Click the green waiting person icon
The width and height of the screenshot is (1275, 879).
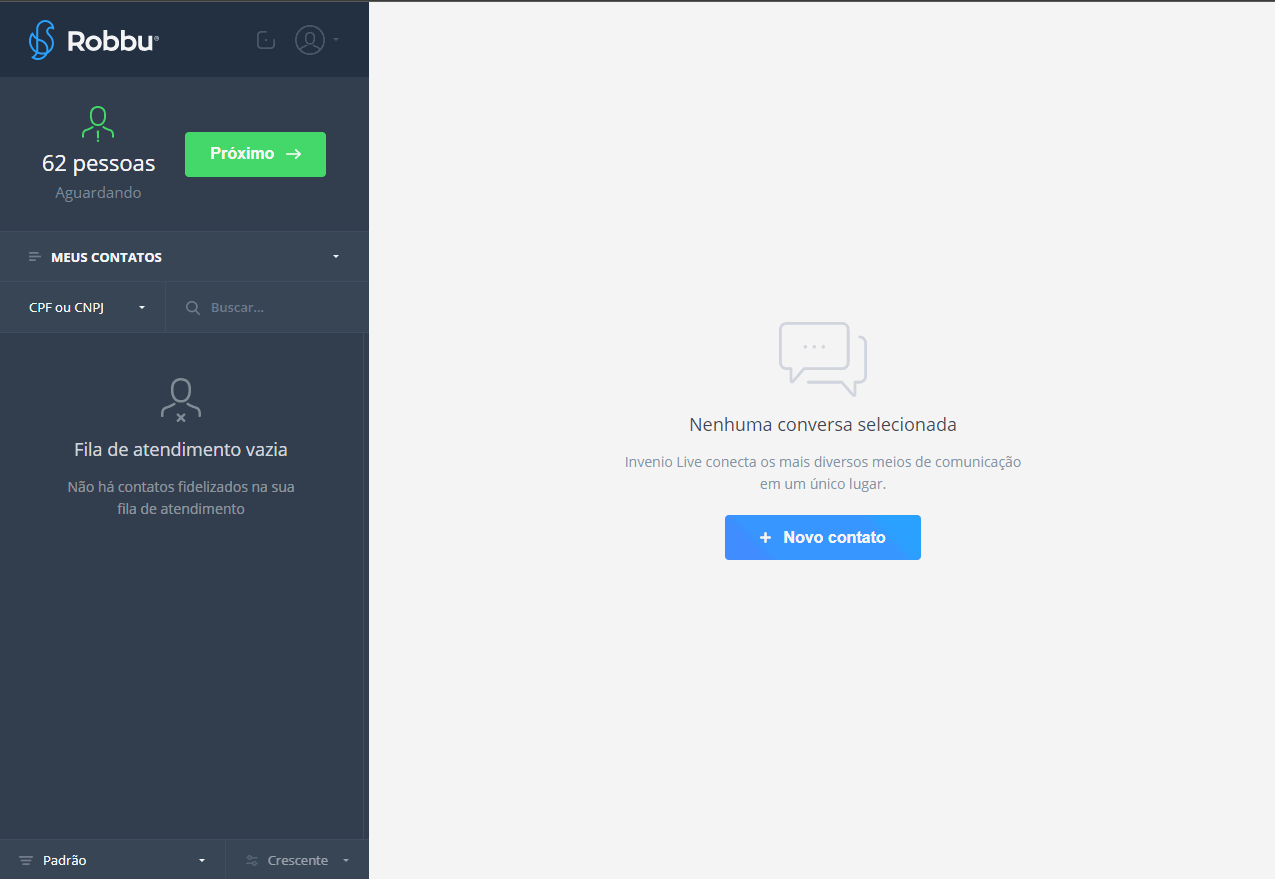pos(97,123)
